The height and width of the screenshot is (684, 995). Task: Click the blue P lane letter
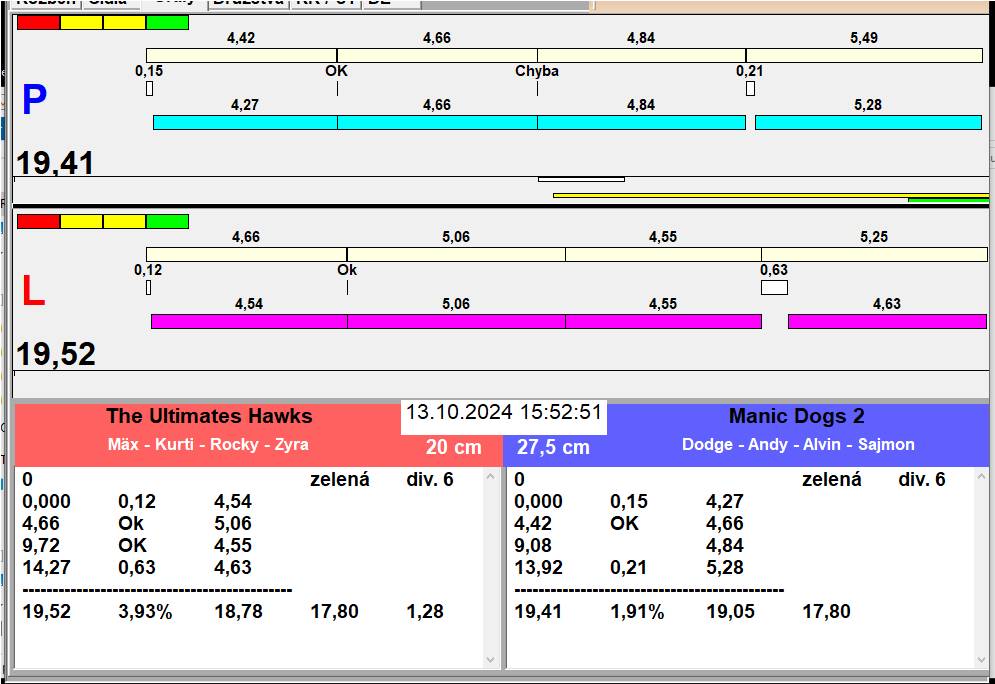[34, 100]
